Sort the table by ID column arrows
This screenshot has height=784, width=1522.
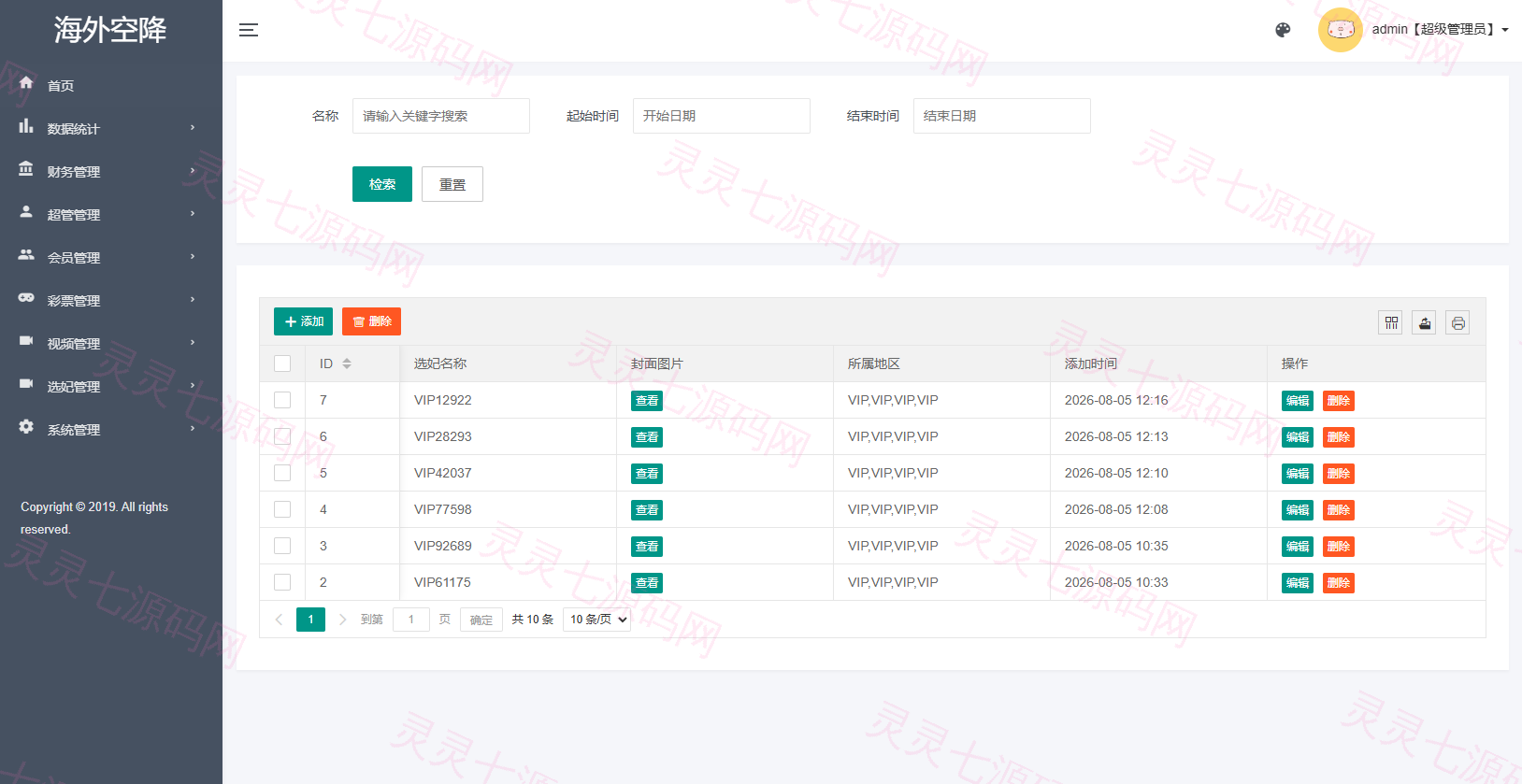tap(347, 363)
